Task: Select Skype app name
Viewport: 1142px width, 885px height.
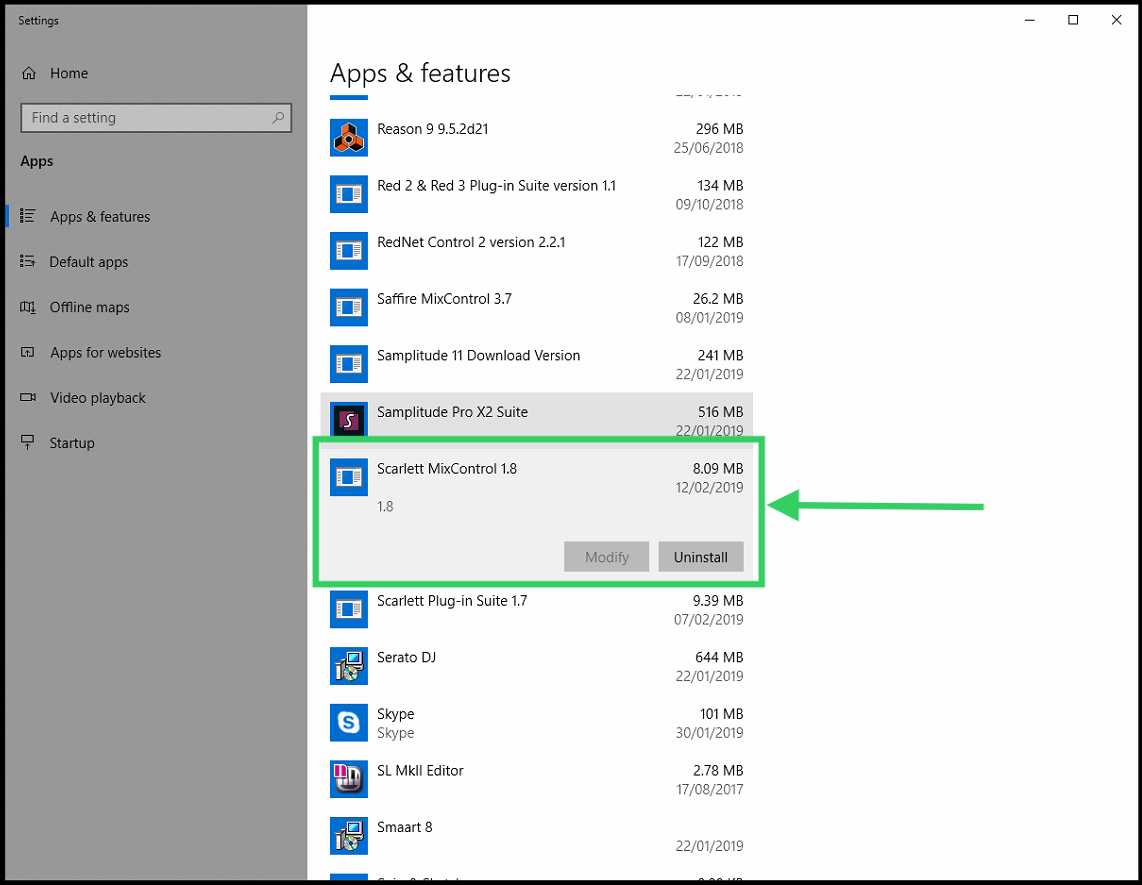Action: (x=395, y=714)
